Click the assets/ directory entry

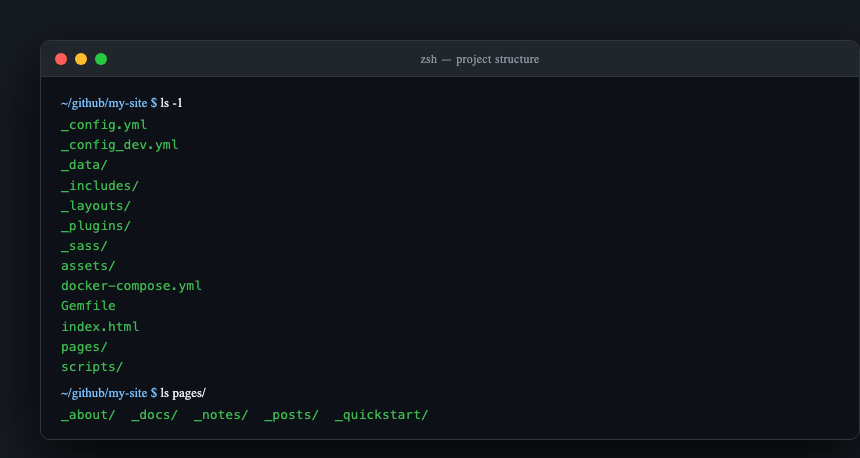pos(88,266)
